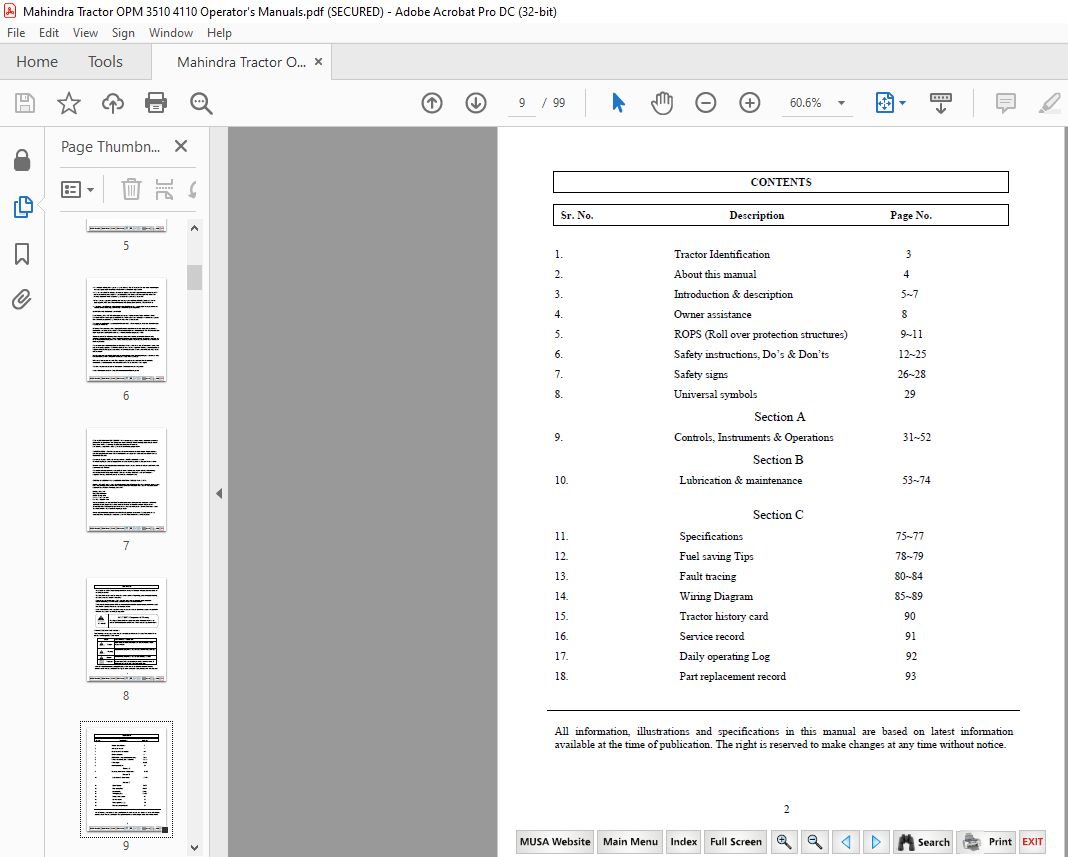1068x857 pixels.
Task: Zoom in using plus circle
Action: point(749,103)
